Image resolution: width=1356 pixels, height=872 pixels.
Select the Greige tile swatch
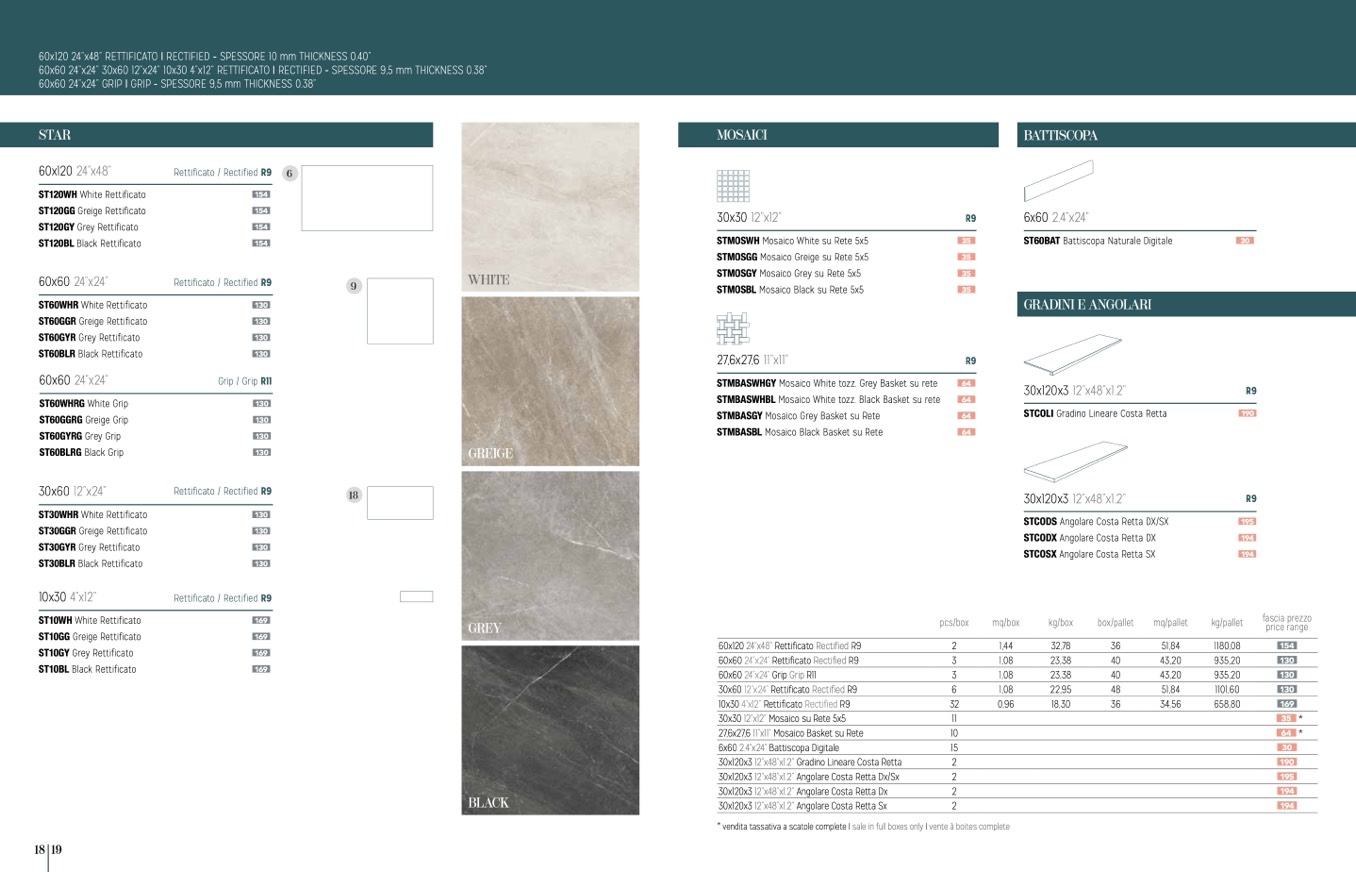click(x=550, y=381)
